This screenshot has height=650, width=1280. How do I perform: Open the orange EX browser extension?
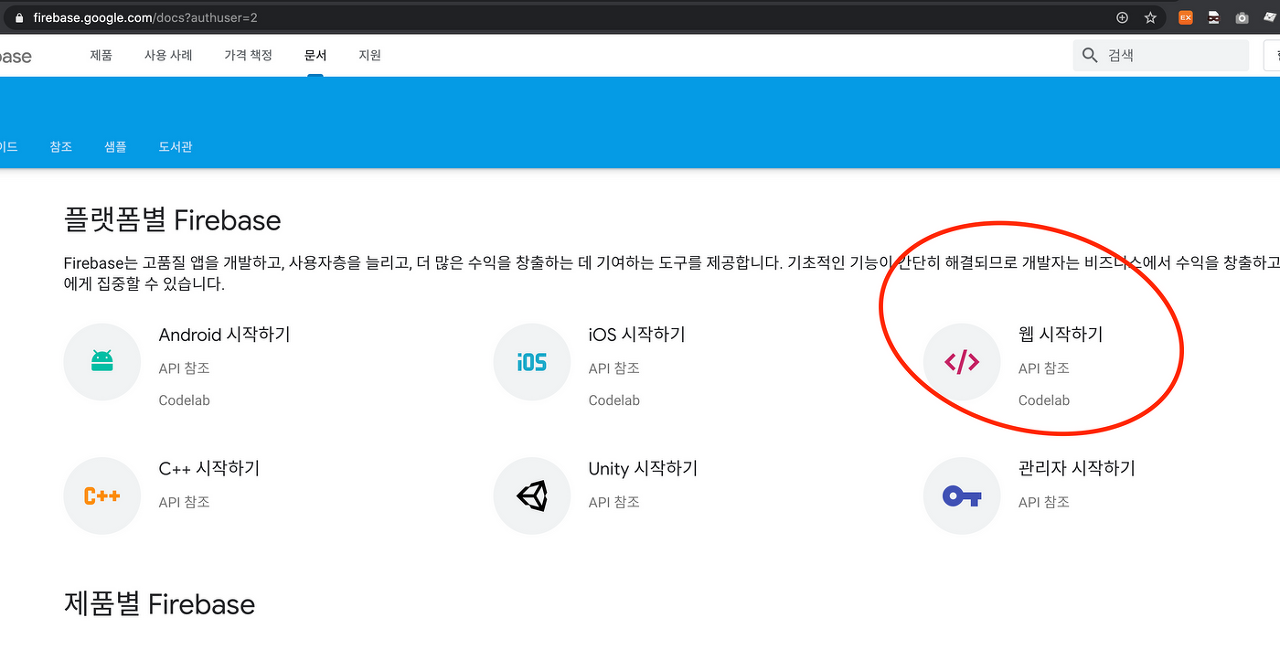[x=1186, y=18]
